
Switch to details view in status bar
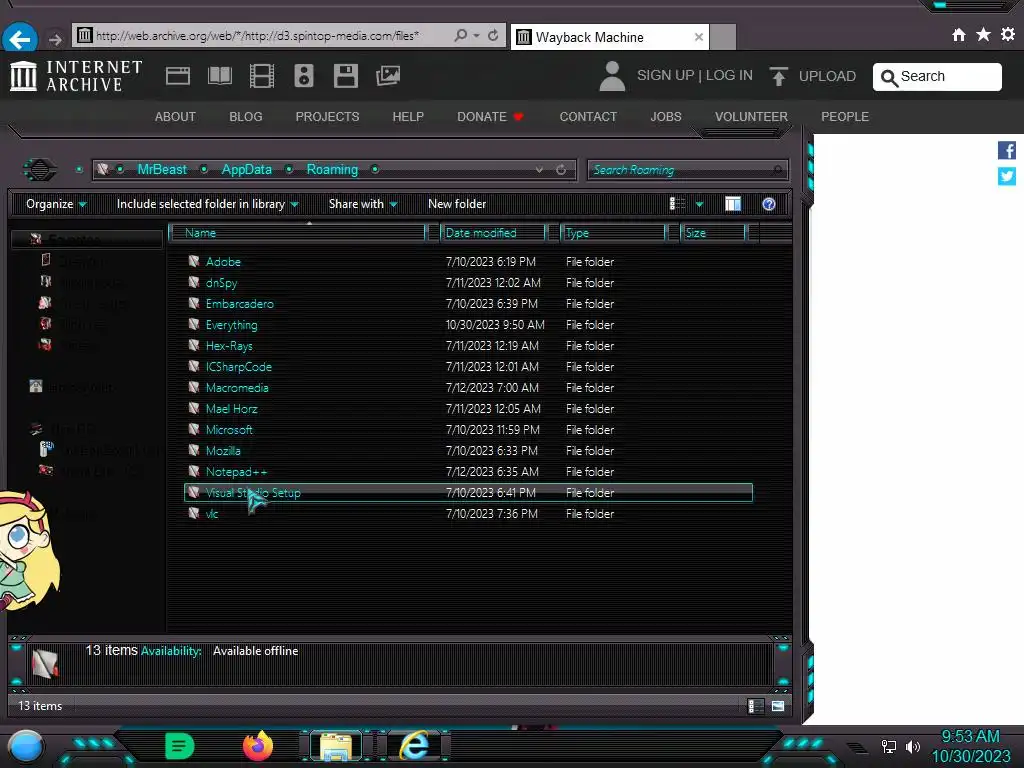coord(756,706)
